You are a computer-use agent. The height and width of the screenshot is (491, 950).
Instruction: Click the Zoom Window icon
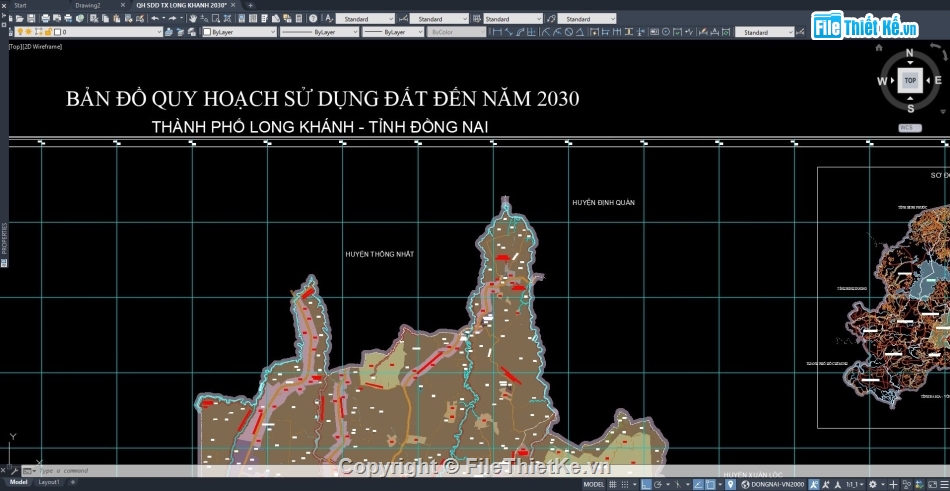pos(216,18)
